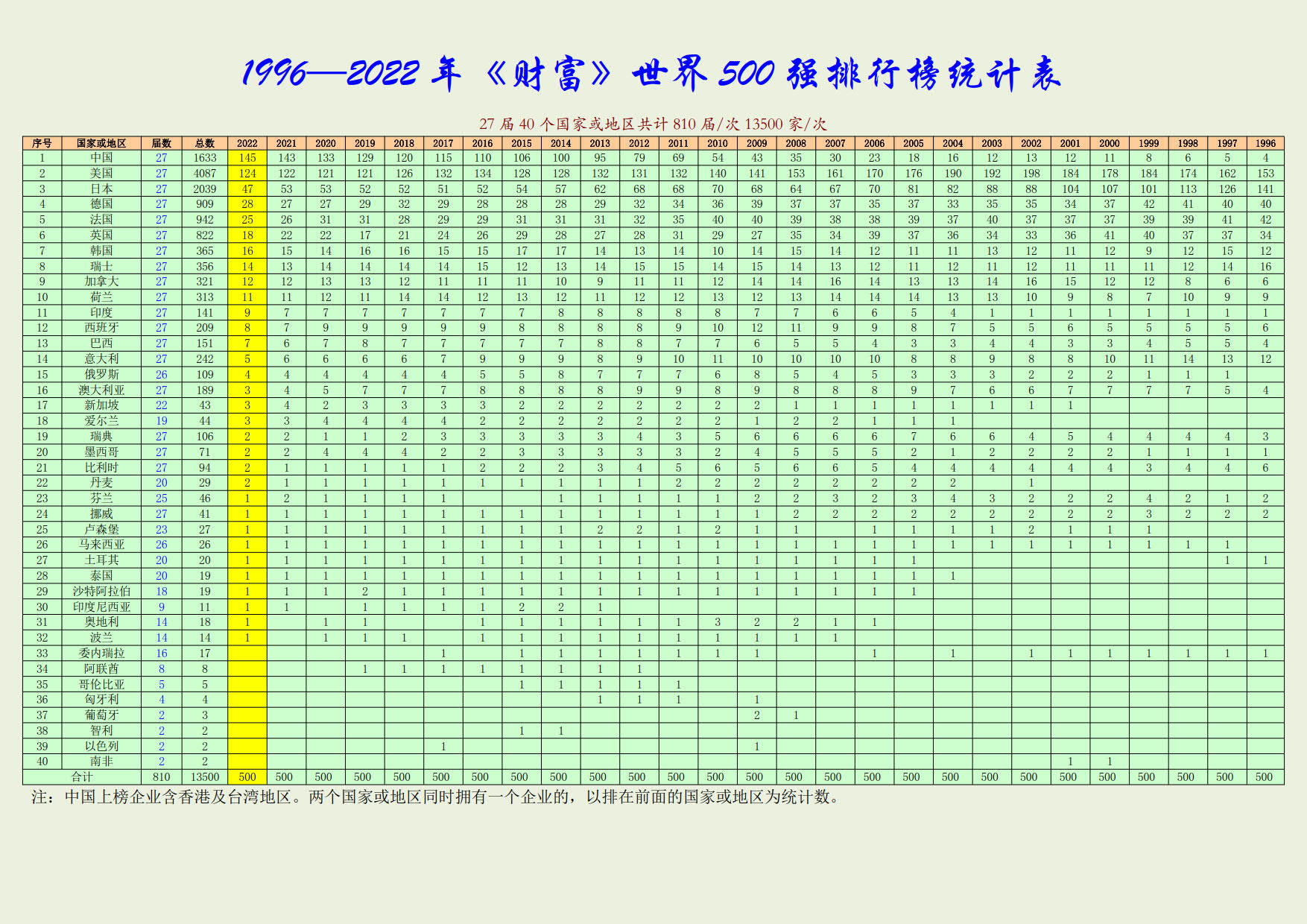The height and width of the screenshot is (924, 1307).
Task: Click the 委内瑞拉 country cell
Action: (x=101, y=654)
